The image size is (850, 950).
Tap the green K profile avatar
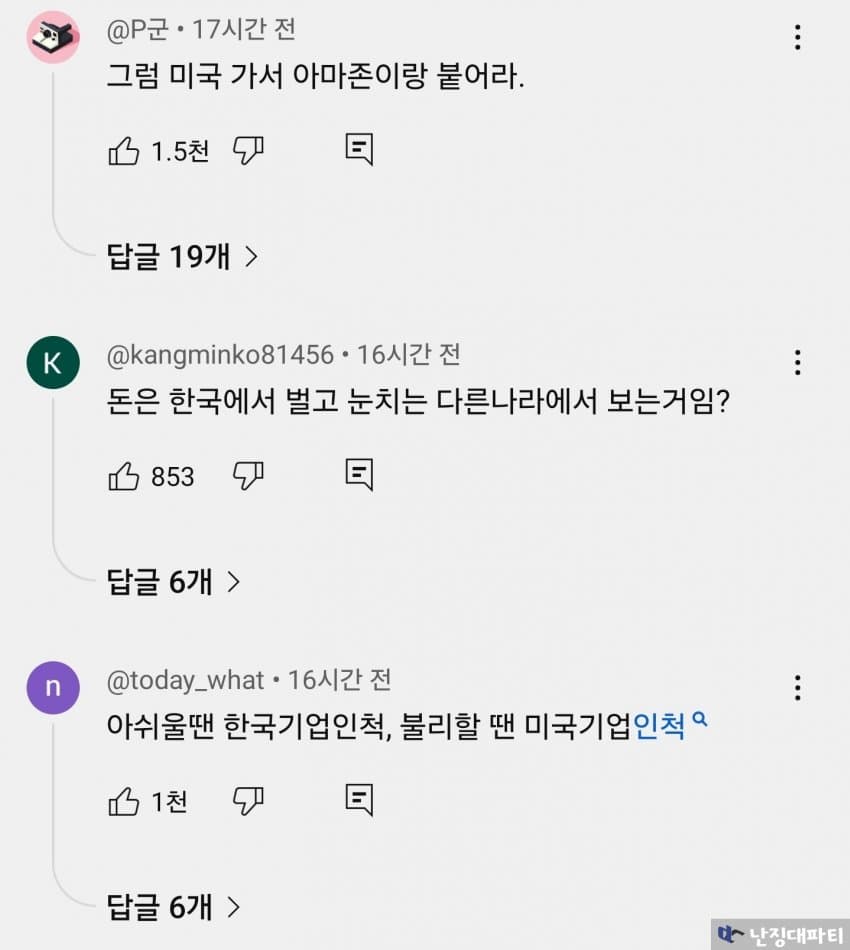[53, 364]
